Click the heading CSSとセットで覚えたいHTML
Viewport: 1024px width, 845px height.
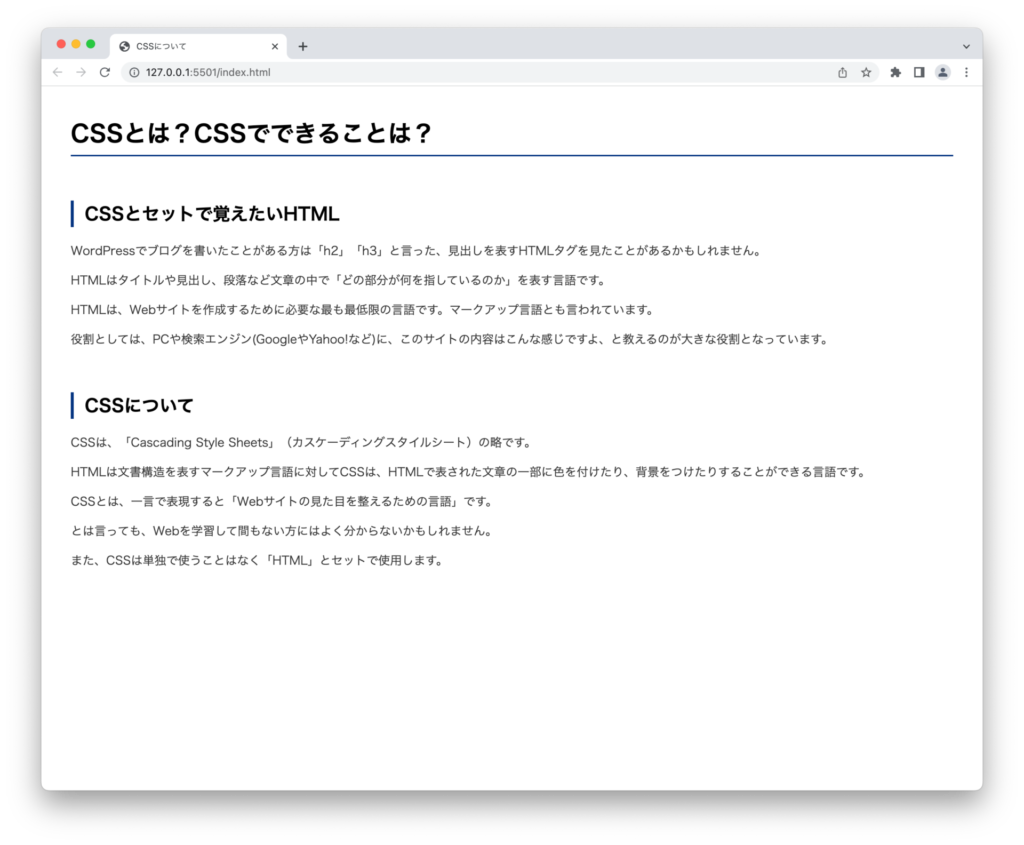coord(212,214)
